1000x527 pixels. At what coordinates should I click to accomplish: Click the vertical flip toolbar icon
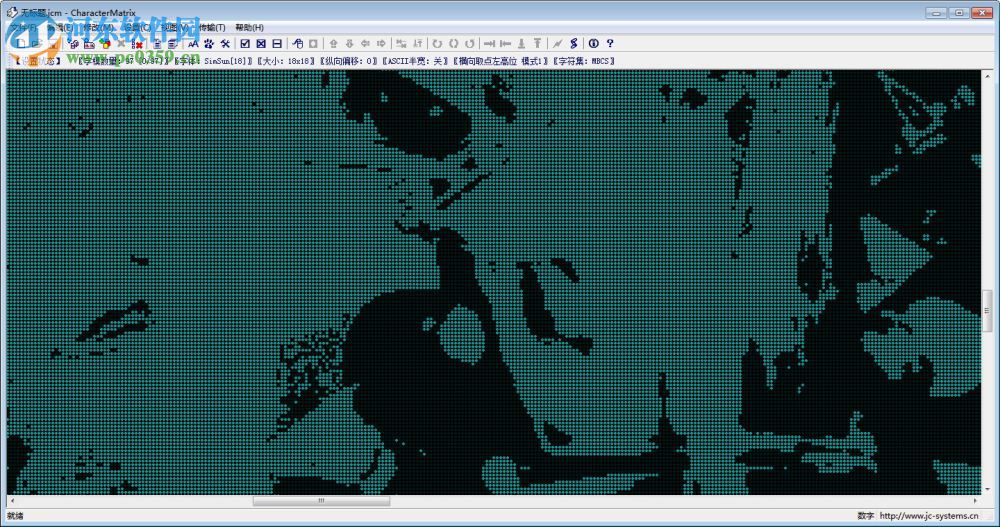[x=418, y=43]
